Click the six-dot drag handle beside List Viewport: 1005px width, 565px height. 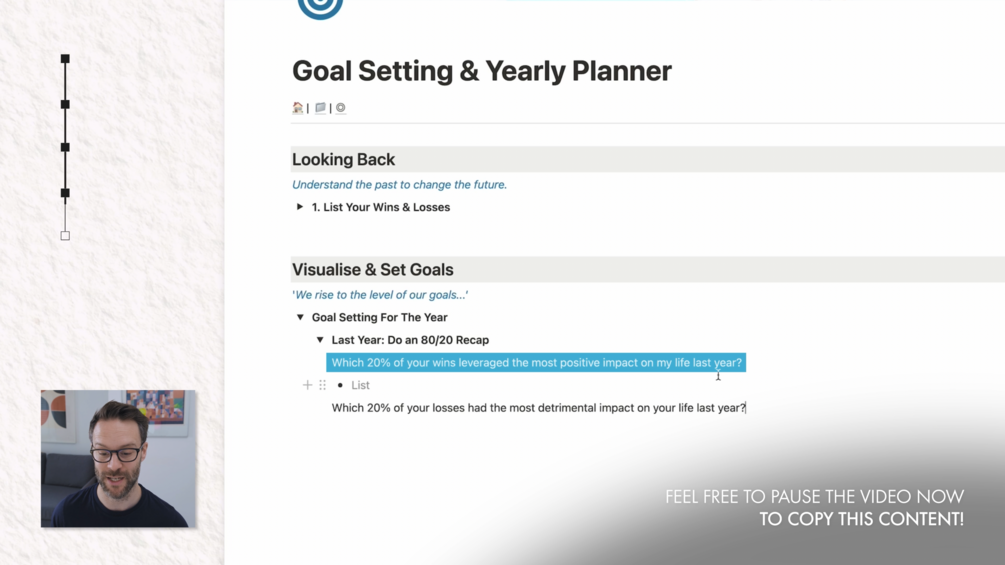[322, 385]
